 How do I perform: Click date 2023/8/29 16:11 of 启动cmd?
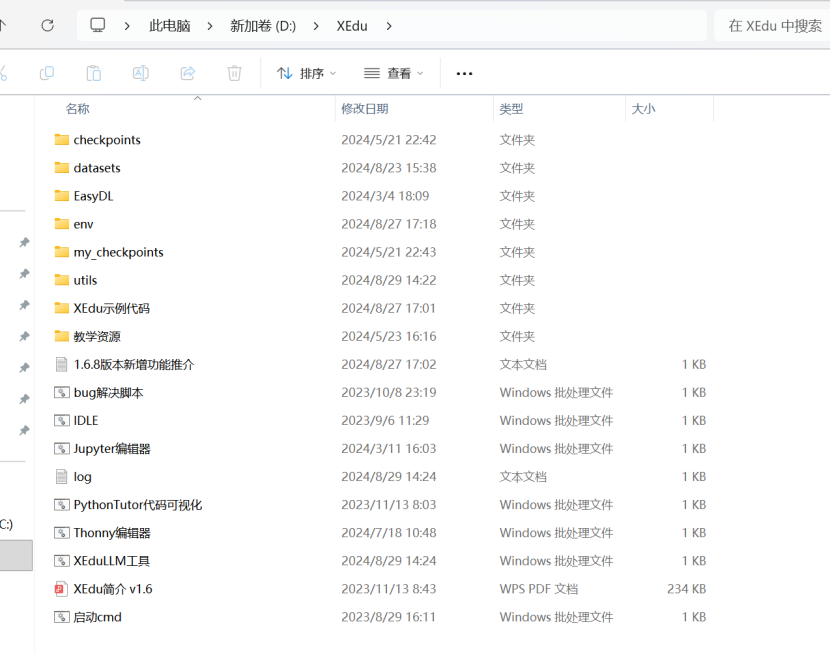389,617
